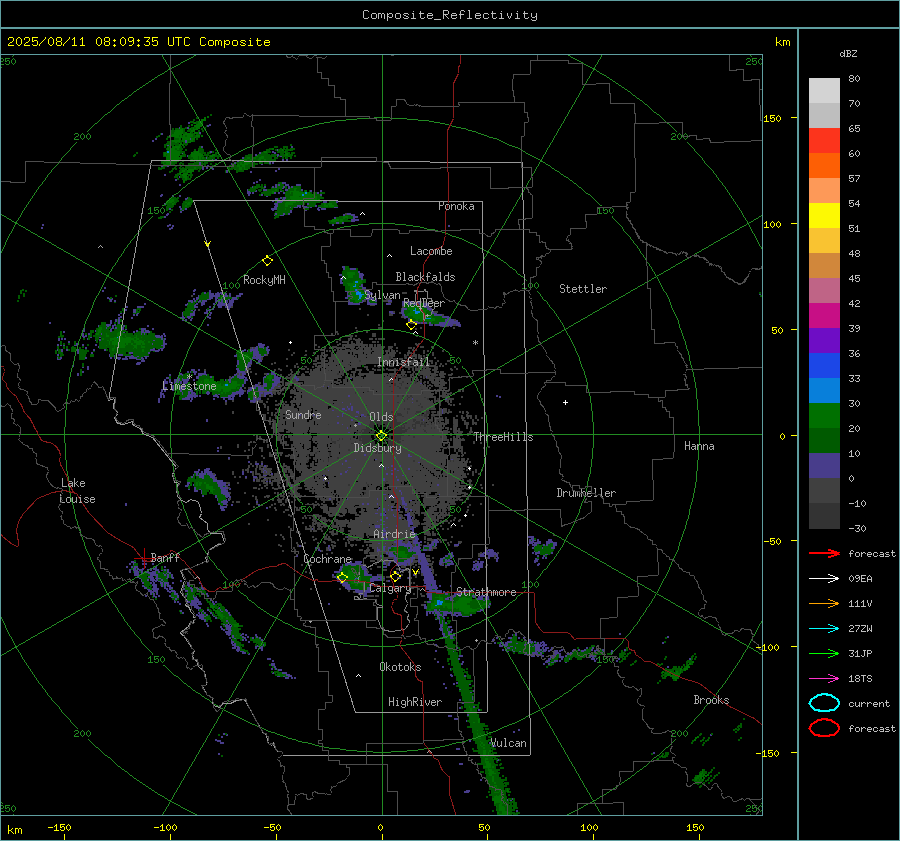This screenshot has width=900, height=841.
Task: Click the RockyMH label
Action: (264, 280)
